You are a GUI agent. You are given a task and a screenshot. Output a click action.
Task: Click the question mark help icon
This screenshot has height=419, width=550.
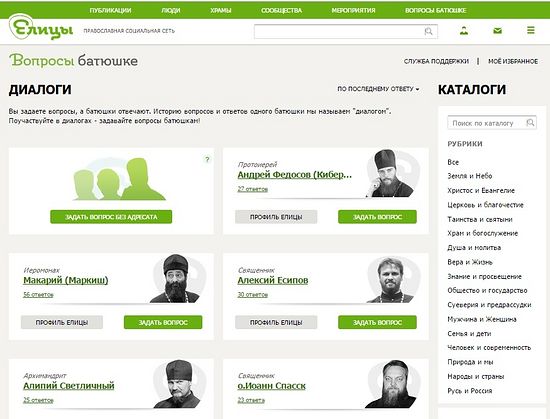tap(207, 160)
